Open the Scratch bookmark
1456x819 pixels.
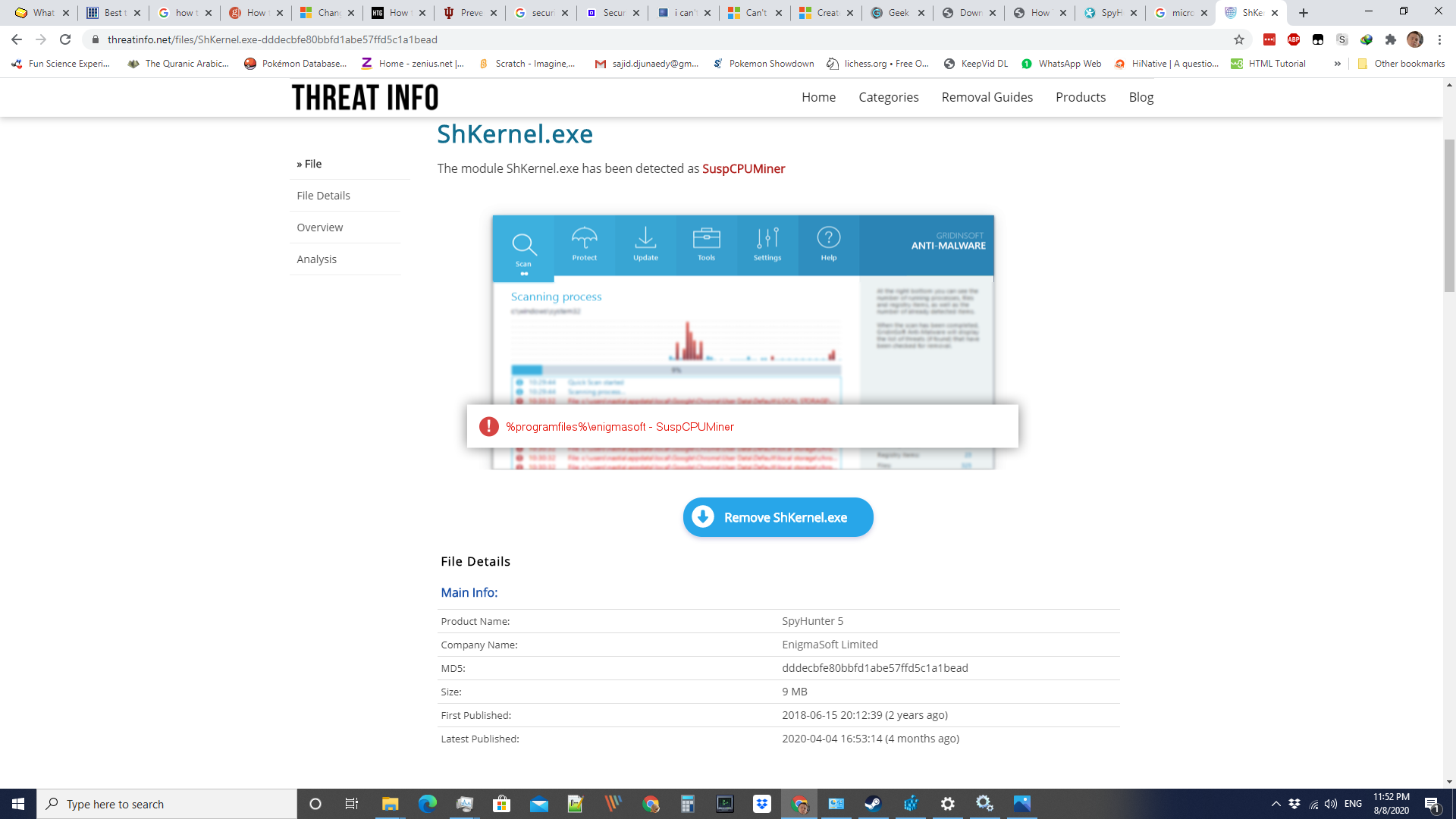click(x=527, y=64)
